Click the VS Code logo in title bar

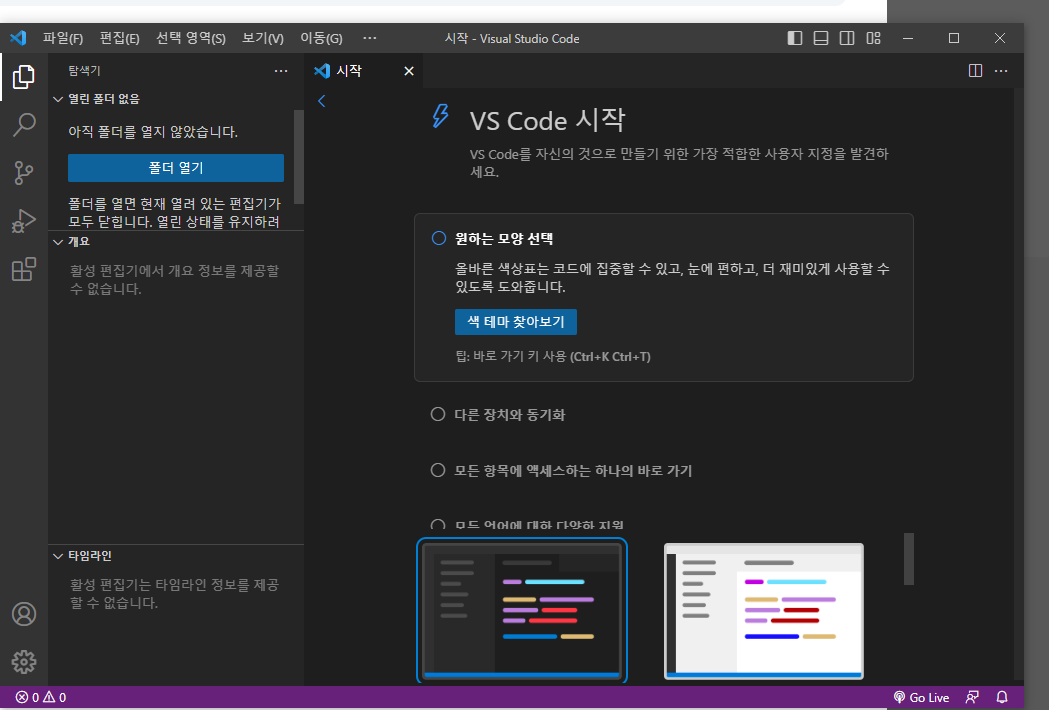pos(18,38)
